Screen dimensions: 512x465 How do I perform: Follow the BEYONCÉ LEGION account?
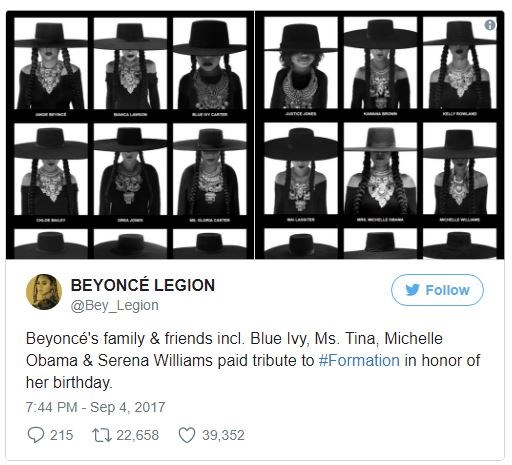click(x=437, y=290)
